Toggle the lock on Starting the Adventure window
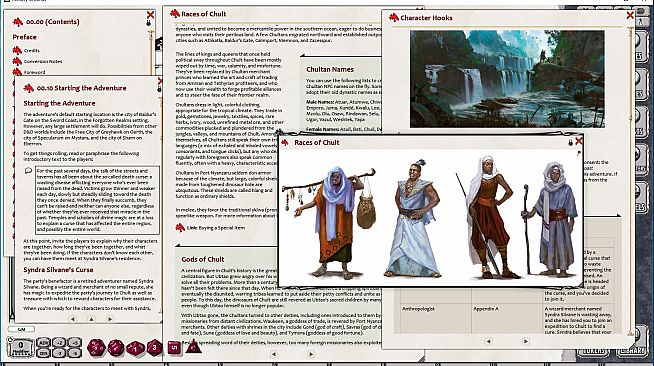 [159, 89]
